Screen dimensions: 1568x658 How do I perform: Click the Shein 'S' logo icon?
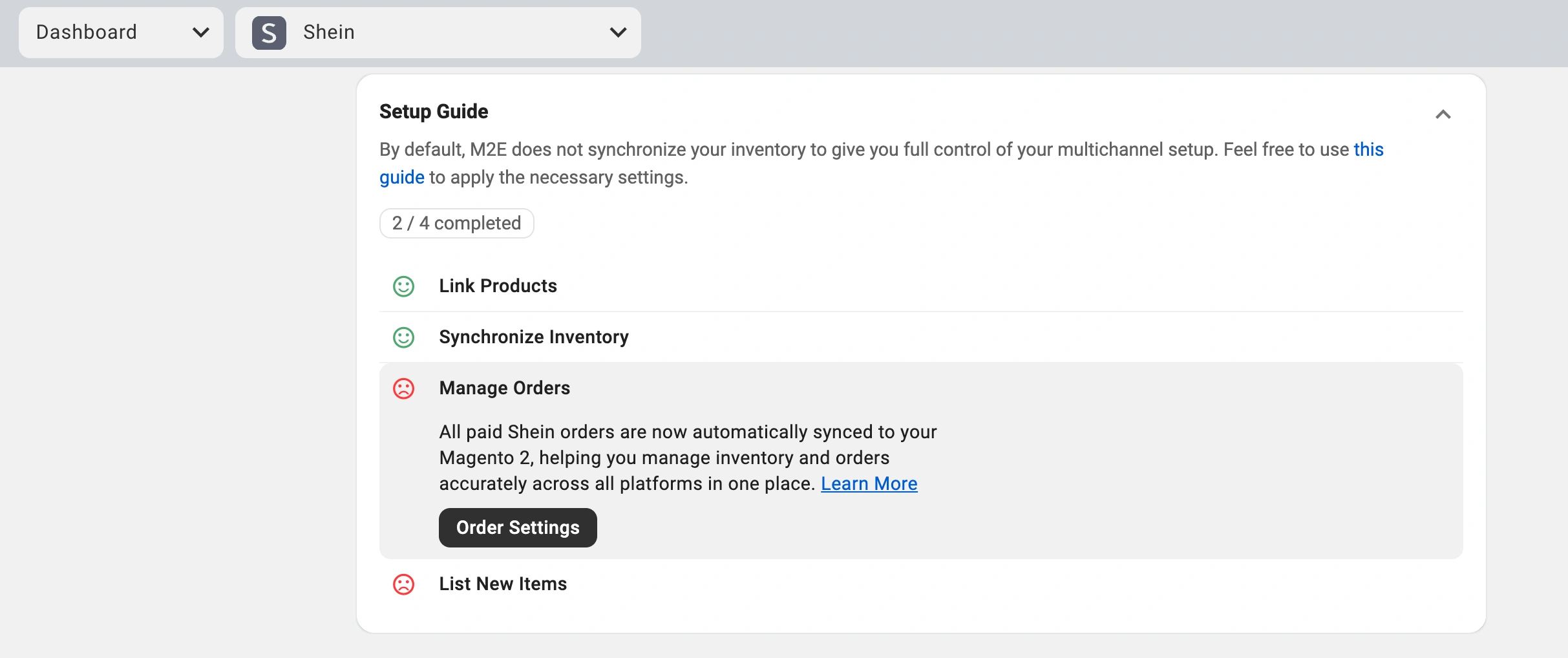pyautogui.click(x=269, y=33)
